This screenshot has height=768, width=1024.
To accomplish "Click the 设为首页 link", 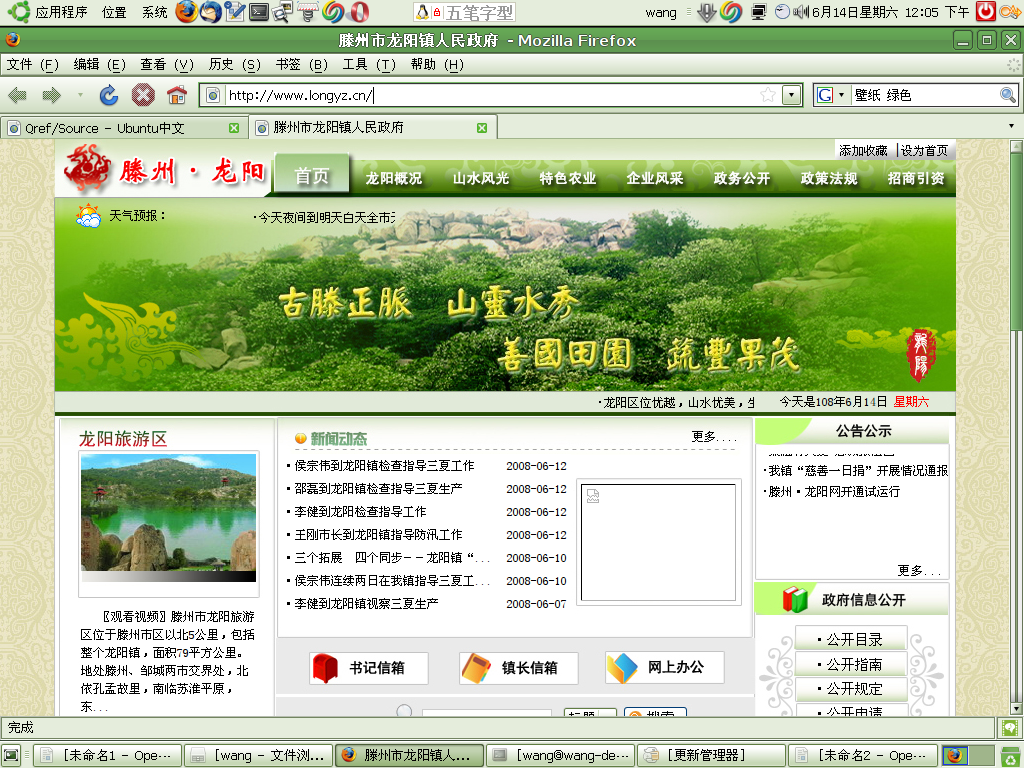I will click(924, 151).
